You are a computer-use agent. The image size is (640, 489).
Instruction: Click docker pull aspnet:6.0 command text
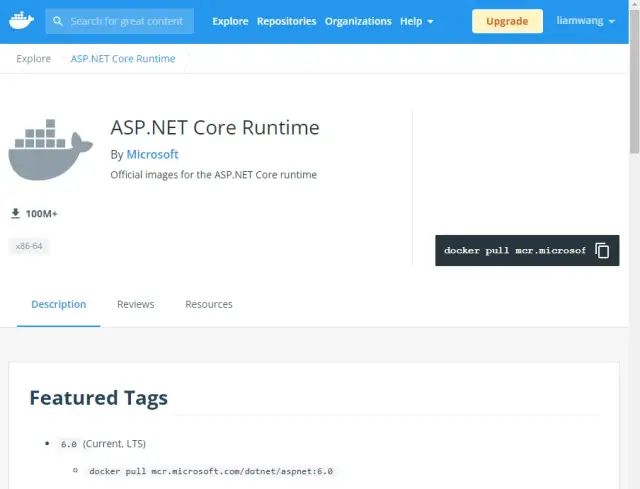click(211, 471)
